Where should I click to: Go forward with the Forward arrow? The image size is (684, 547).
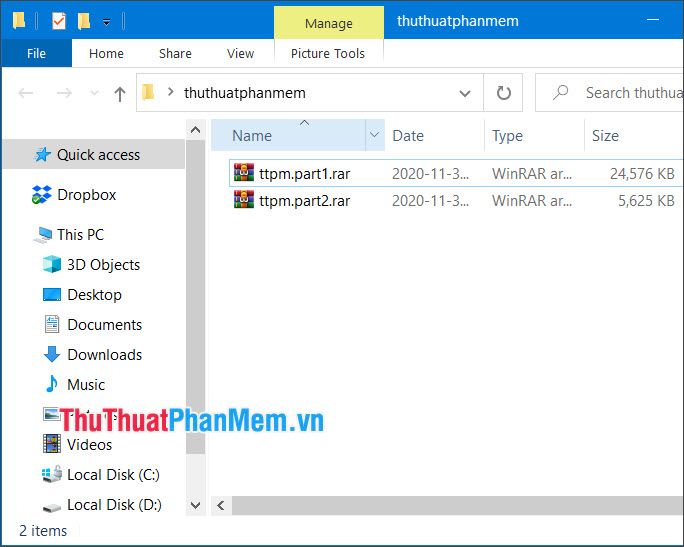click(64, 93)
